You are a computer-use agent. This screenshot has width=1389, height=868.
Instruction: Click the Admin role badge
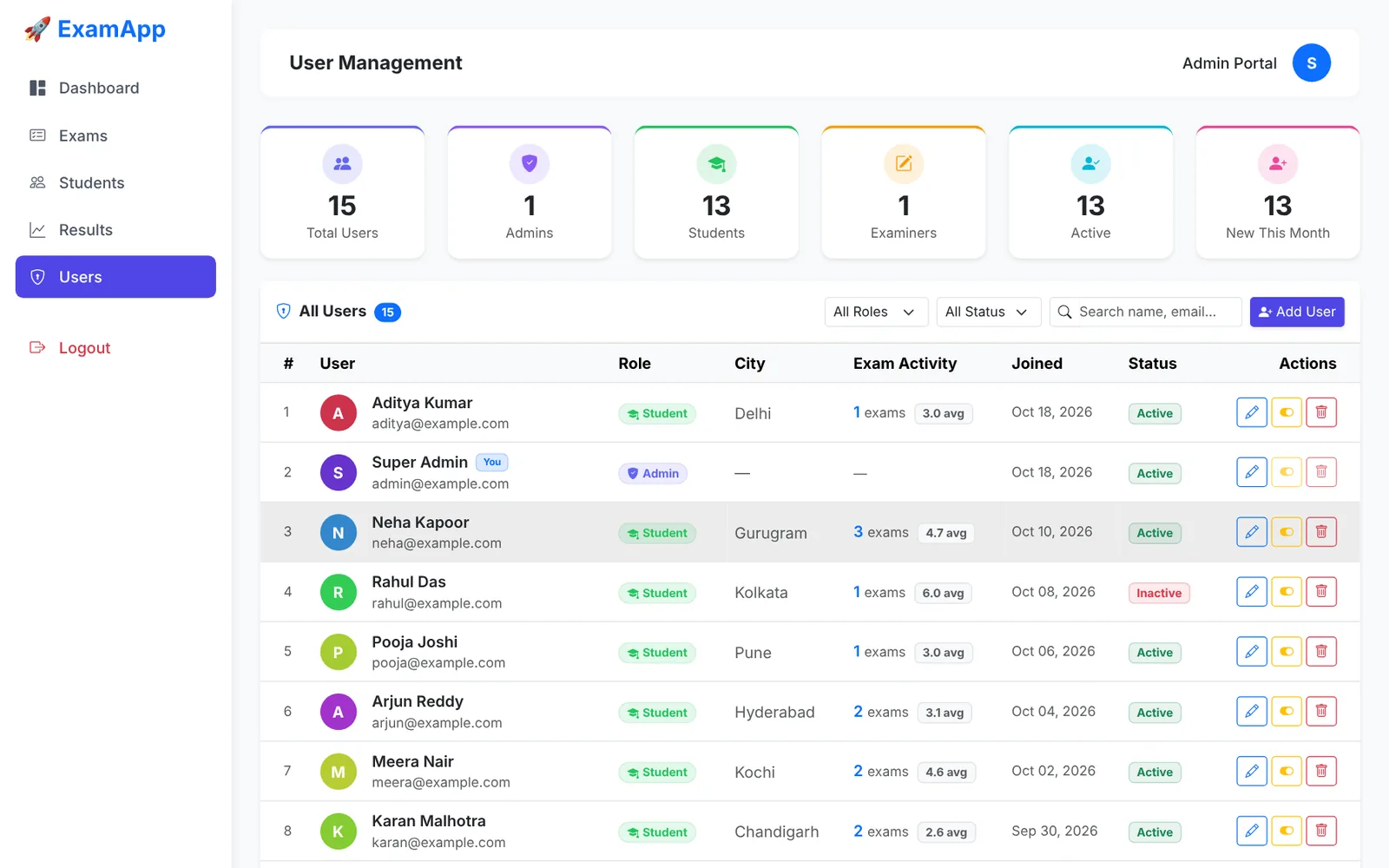coord(653,473)
